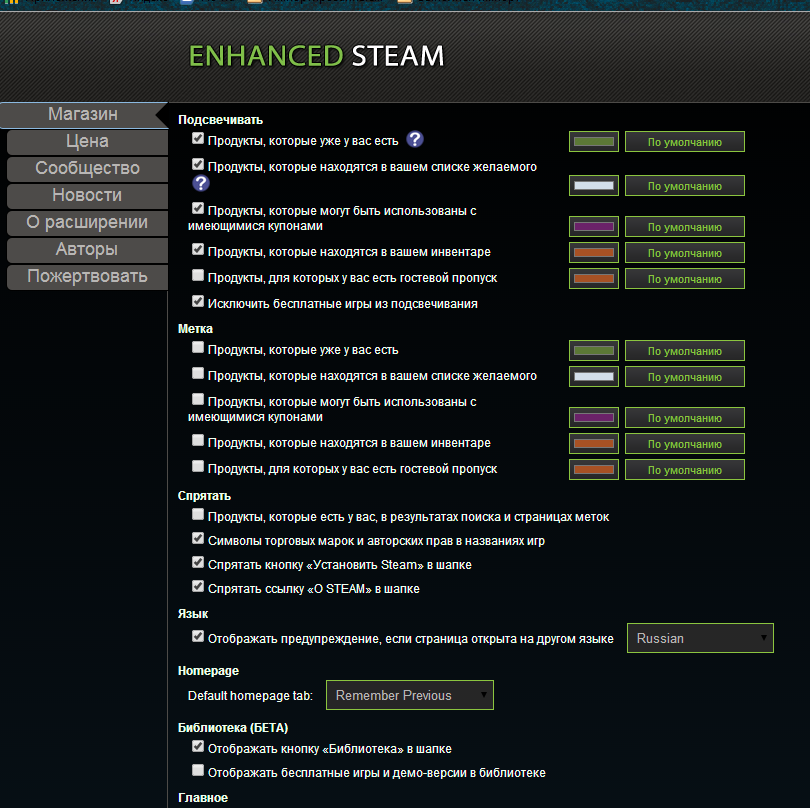The height and width of the screenshot is (808, 810).
Task: Click help icon beside highlighted owned products option
Action: [x=415, y=139]
